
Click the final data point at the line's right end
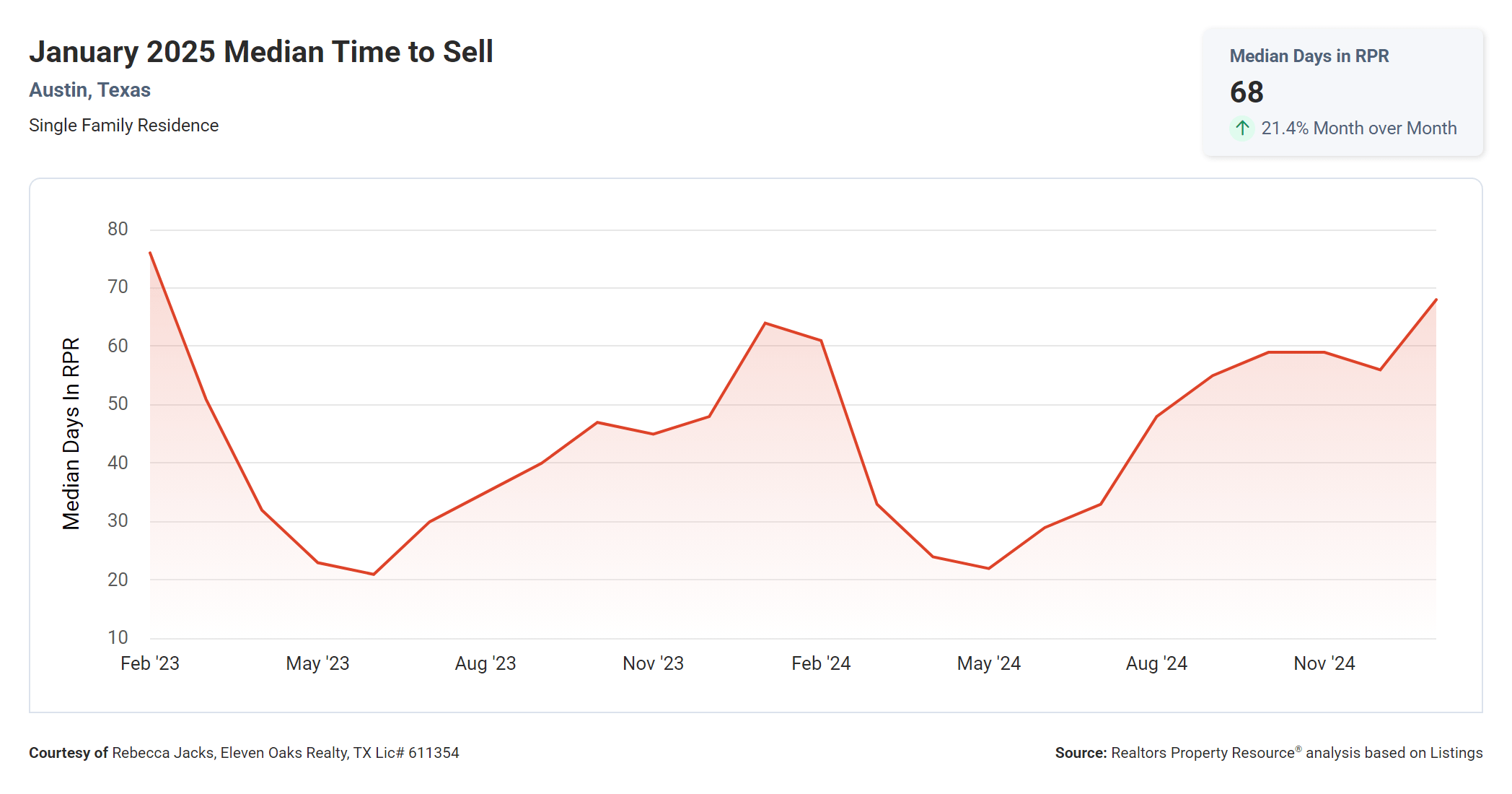(x=1436, y=300)
